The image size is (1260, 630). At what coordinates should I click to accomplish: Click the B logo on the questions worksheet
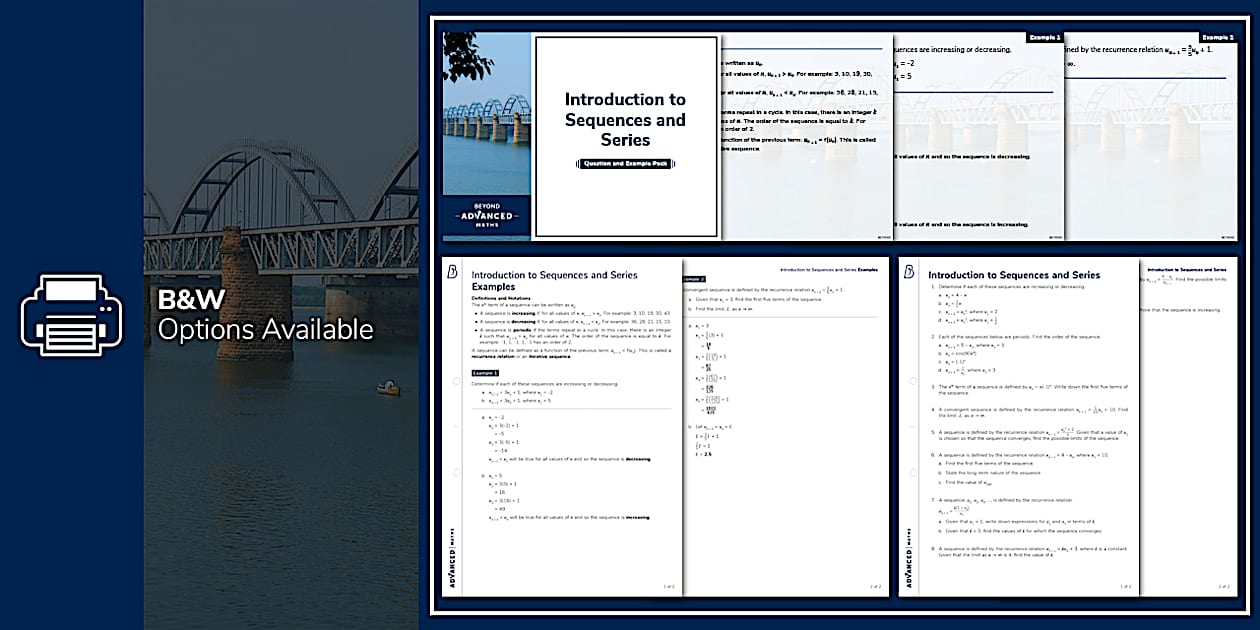910,271
